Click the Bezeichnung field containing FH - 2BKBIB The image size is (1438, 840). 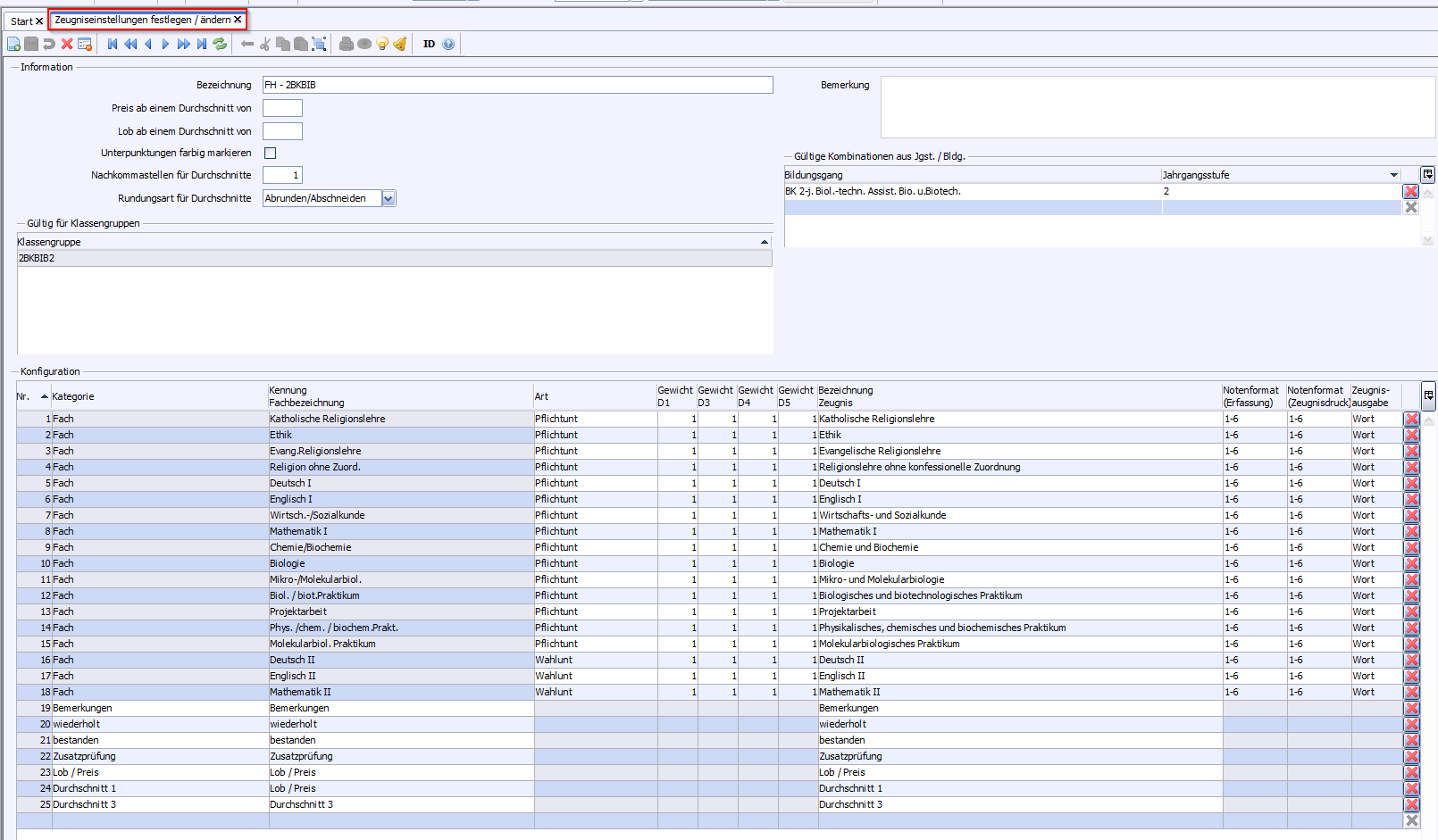(517, 85)
